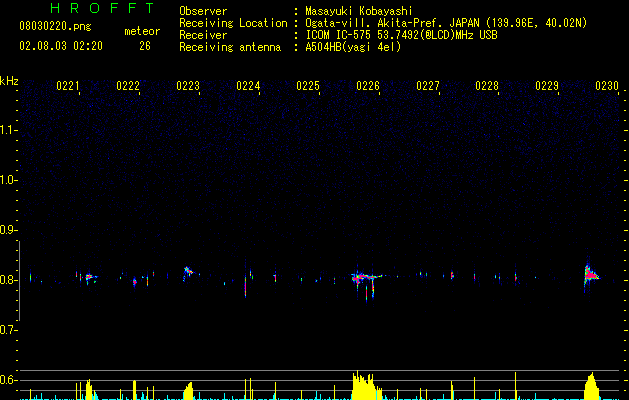Screen dimensions: 629x400
Task: Click the 0228 time marker
Action: (x=487, y=86)
